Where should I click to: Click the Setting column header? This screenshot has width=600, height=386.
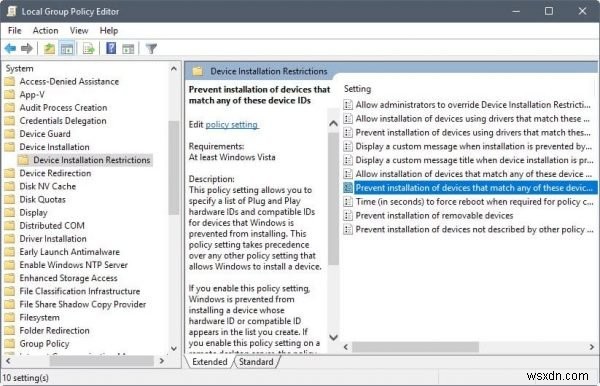(357, 89)
